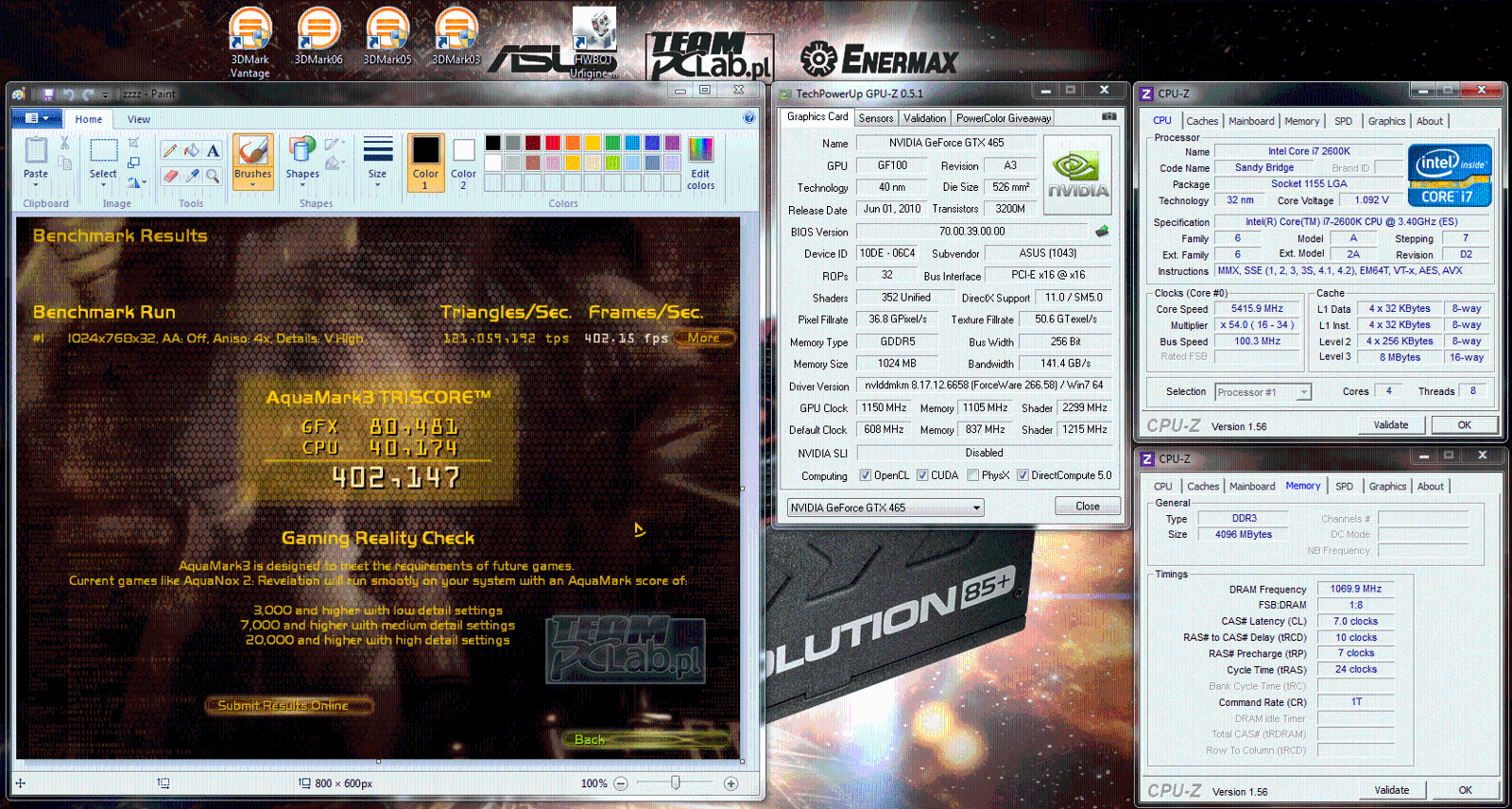Select the Eraser tool in Paint
This screenshot has width=1512, height=809.
pos(170,175)
